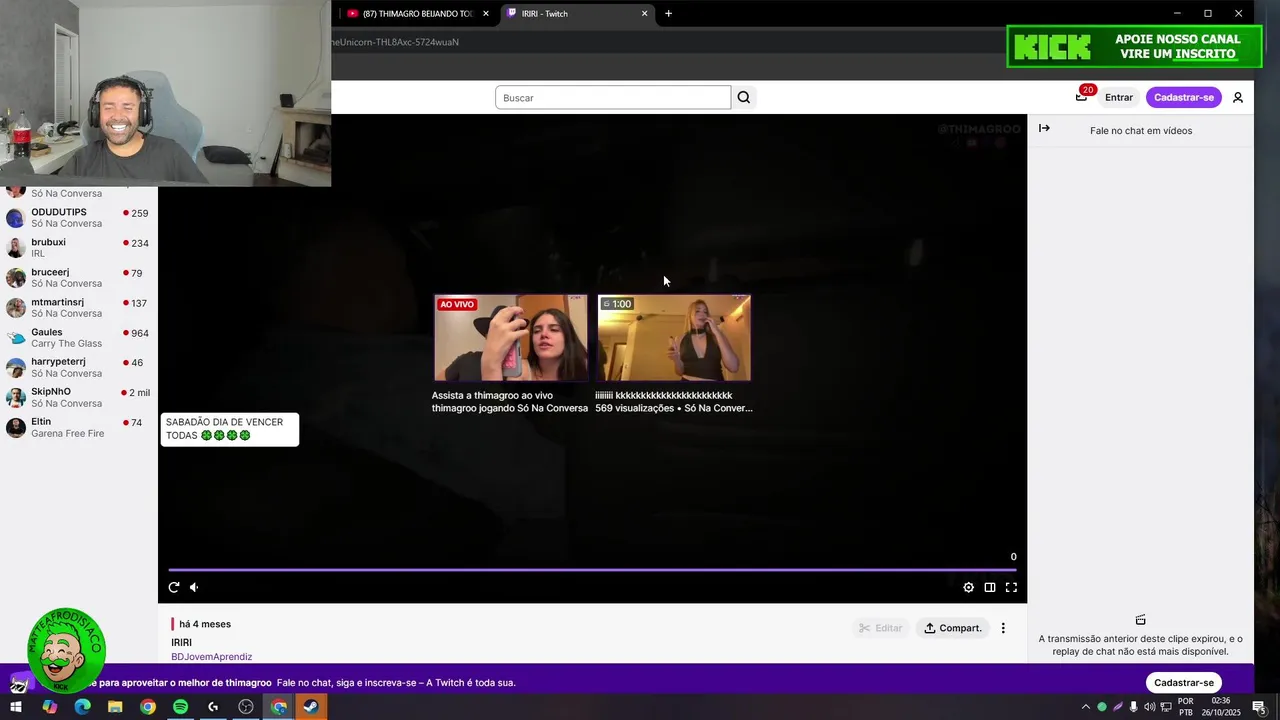Toggle theatre mode in the player

tap(989, 587)
